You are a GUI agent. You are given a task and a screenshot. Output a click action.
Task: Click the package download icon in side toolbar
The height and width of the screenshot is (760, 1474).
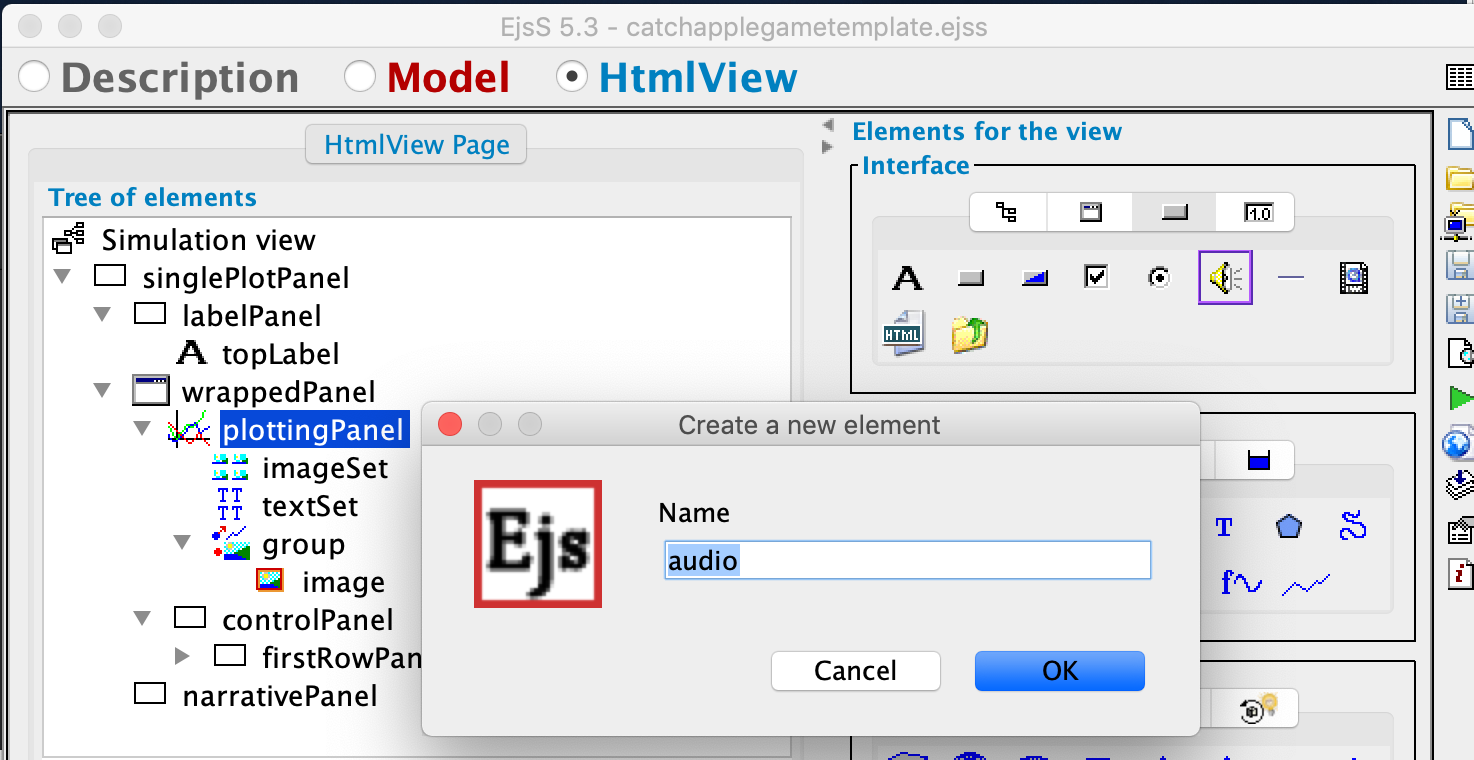1461,486
